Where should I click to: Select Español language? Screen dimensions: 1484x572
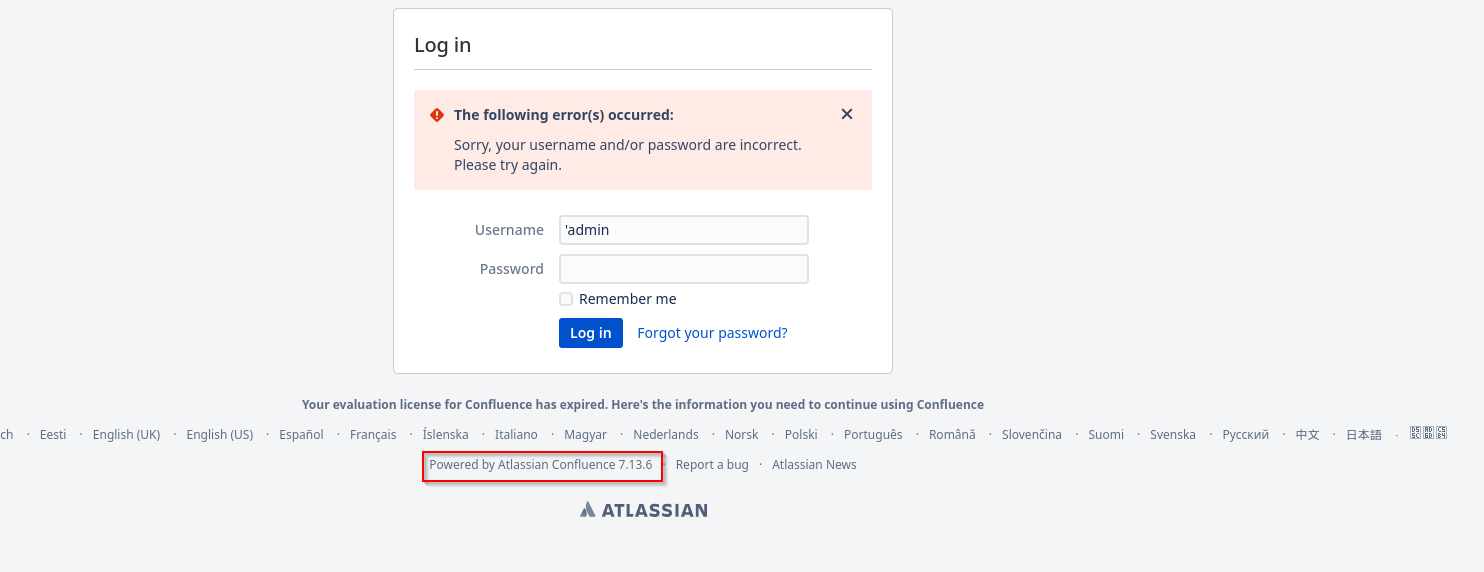pyautogui.click(x=301, y=435)
